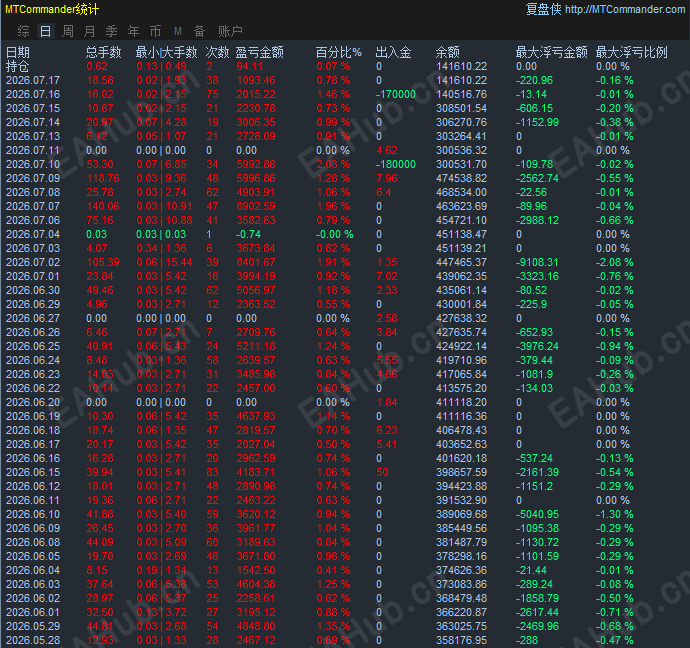The width and height of the screenshot is (690, 648).
Task: Click the 盈亏金额 column header
Action: (x=260, y=52)
